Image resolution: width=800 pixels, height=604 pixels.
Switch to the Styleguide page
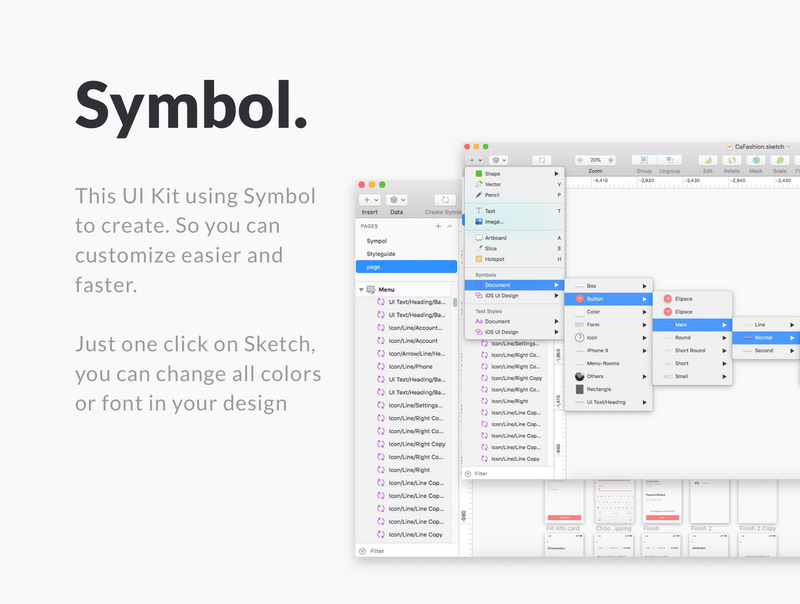pos(407,254)
